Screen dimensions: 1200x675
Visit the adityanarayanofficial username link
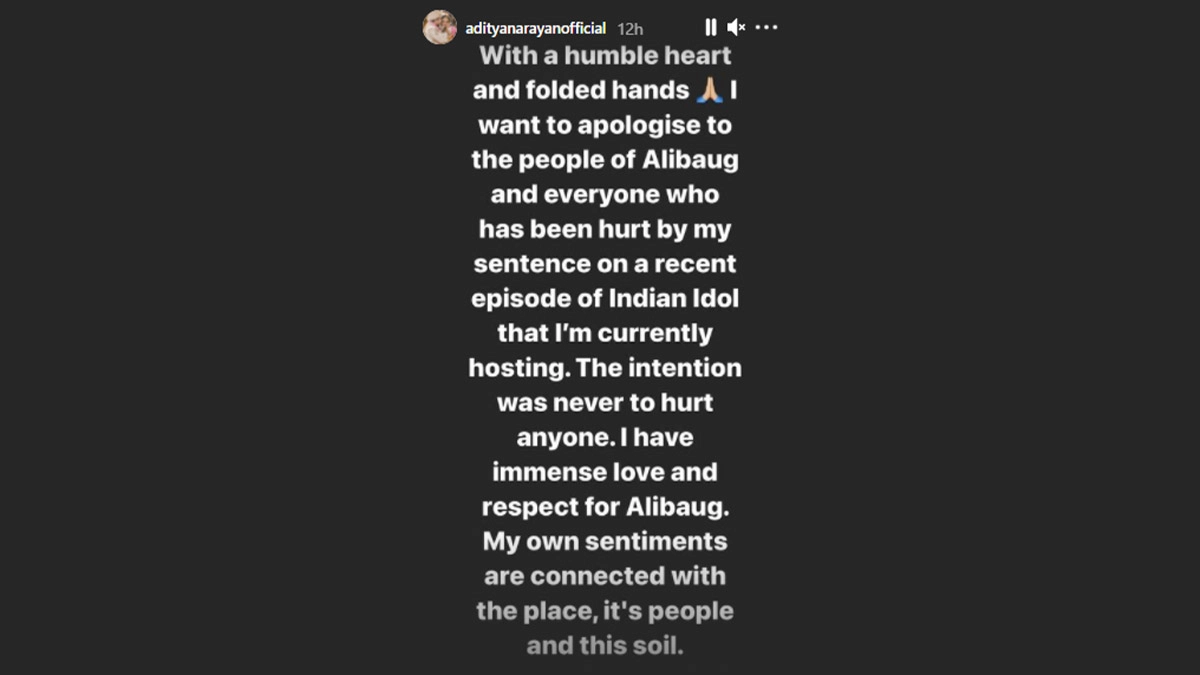(x=536, y=27)
